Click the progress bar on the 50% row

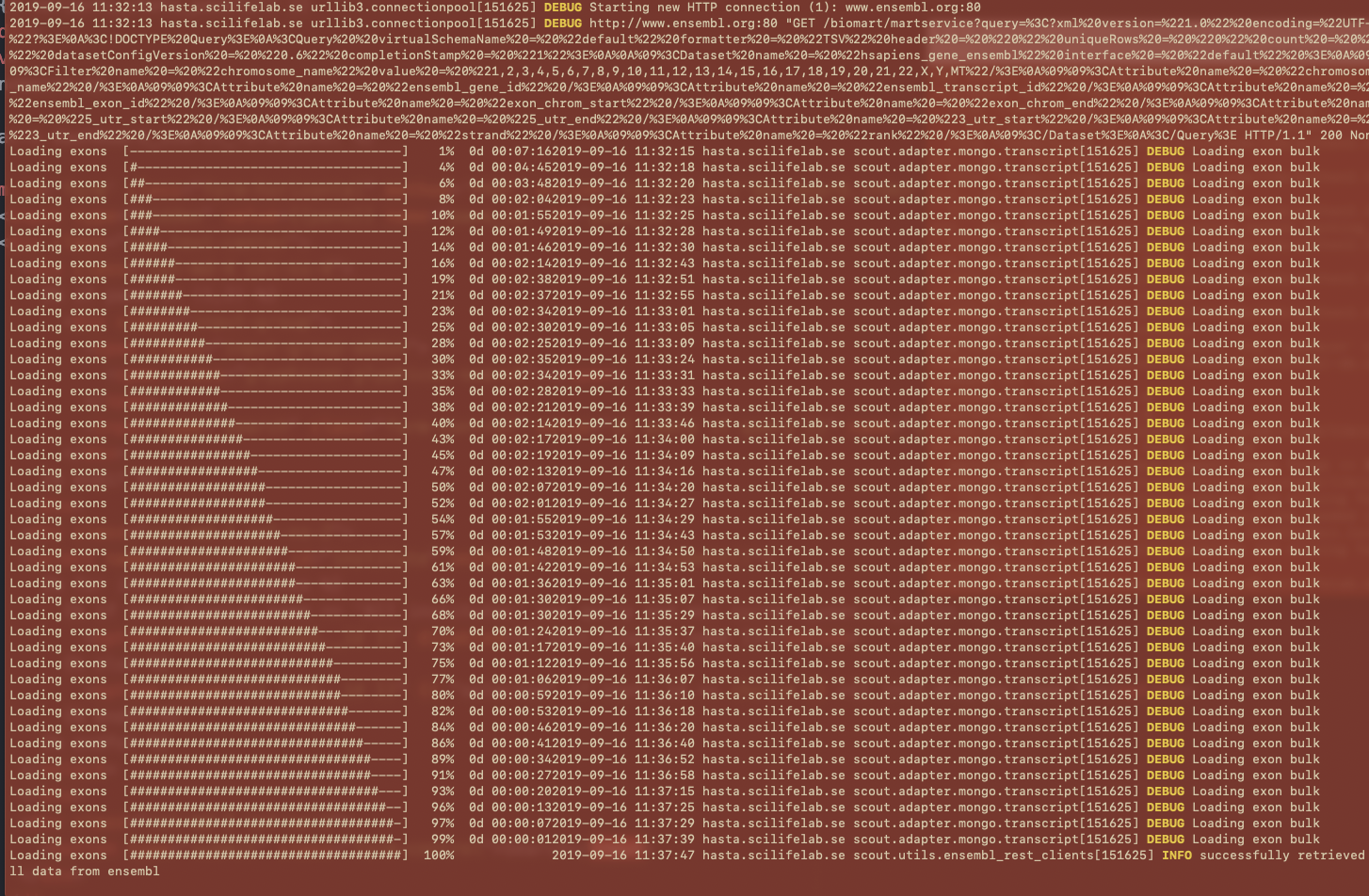pyautogui.click(x=266, y=488)
